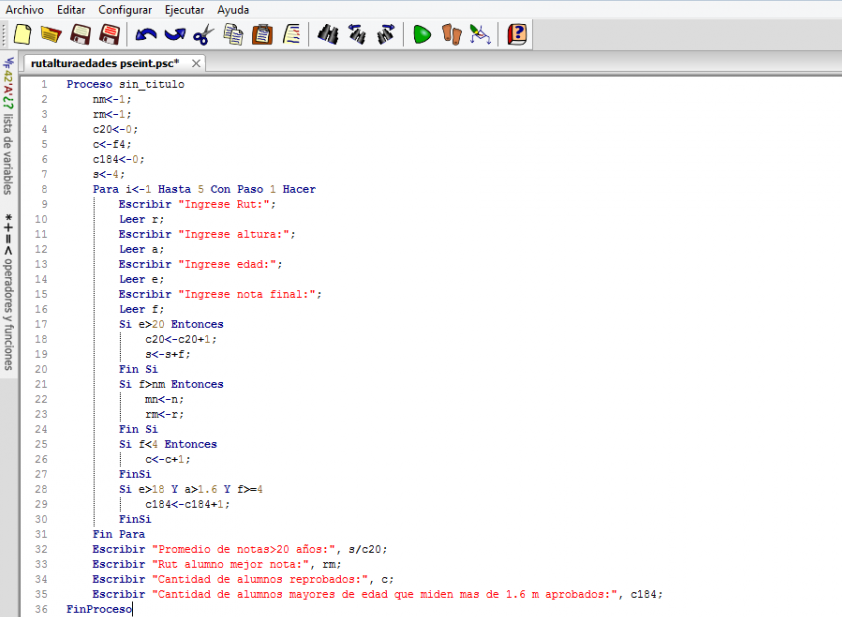Expand the 'lista de variables' side panel
Screen dimensions: 842x617
tap(8, 127)
